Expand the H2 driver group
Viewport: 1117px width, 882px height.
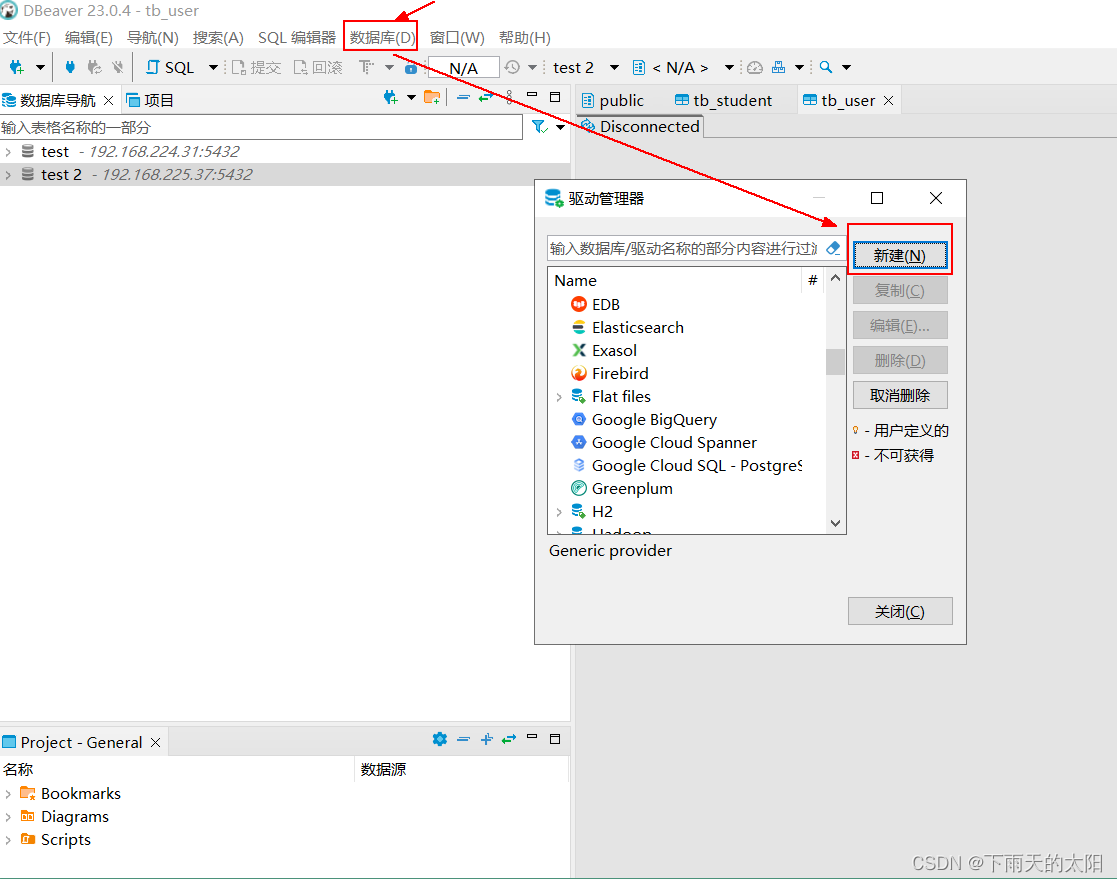[559, 512]
